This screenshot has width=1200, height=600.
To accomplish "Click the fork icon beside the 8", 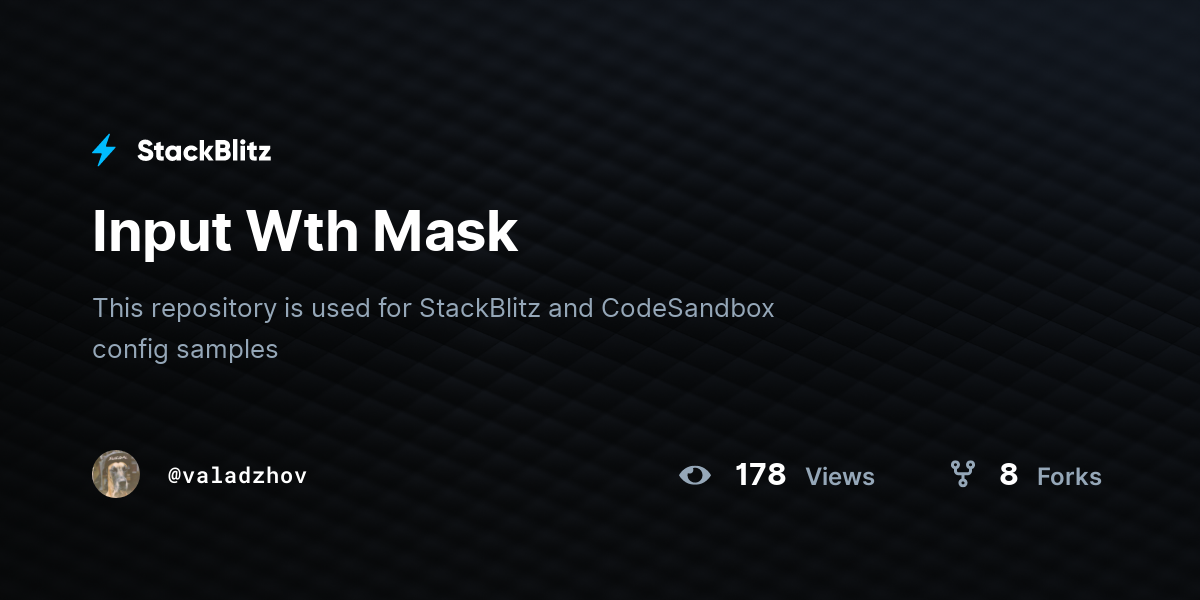I will tap(962, 474).
